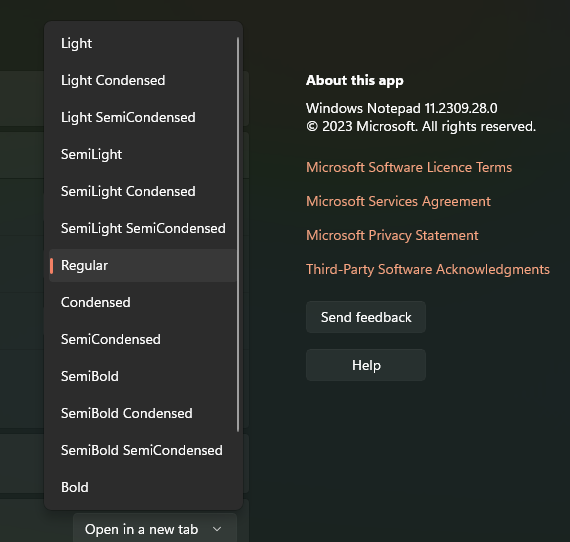Open the Microsoft Services Agreement link
This screenshot has width=570, height=542.
(x=398, y=202)
